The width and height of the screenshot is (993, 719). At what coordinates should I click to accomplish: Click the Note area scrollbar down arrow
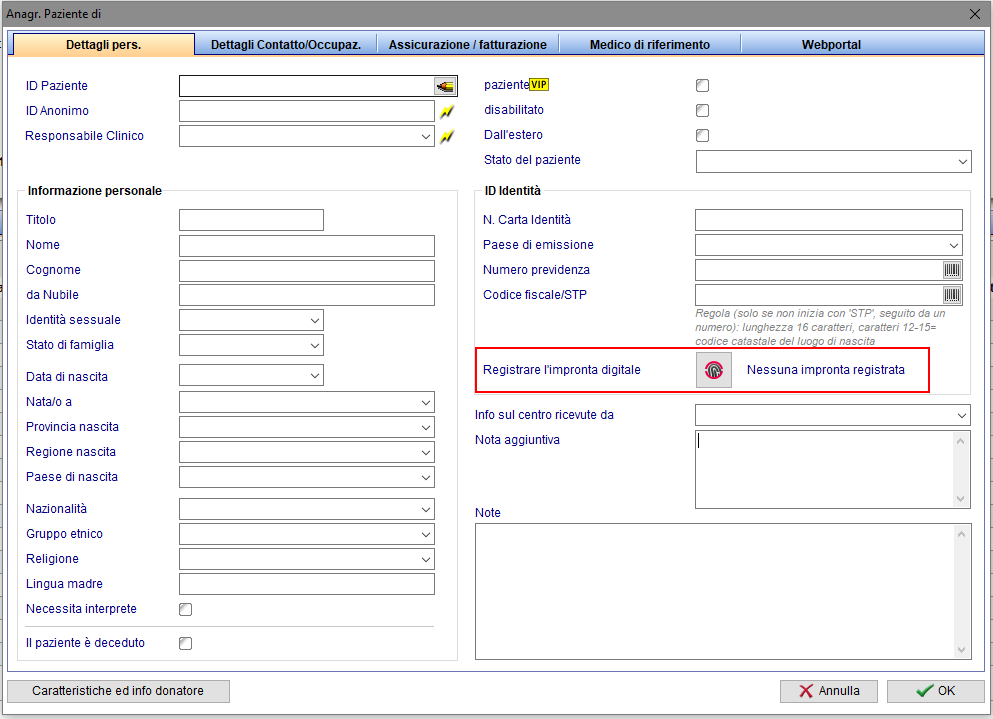click(961, 650)
